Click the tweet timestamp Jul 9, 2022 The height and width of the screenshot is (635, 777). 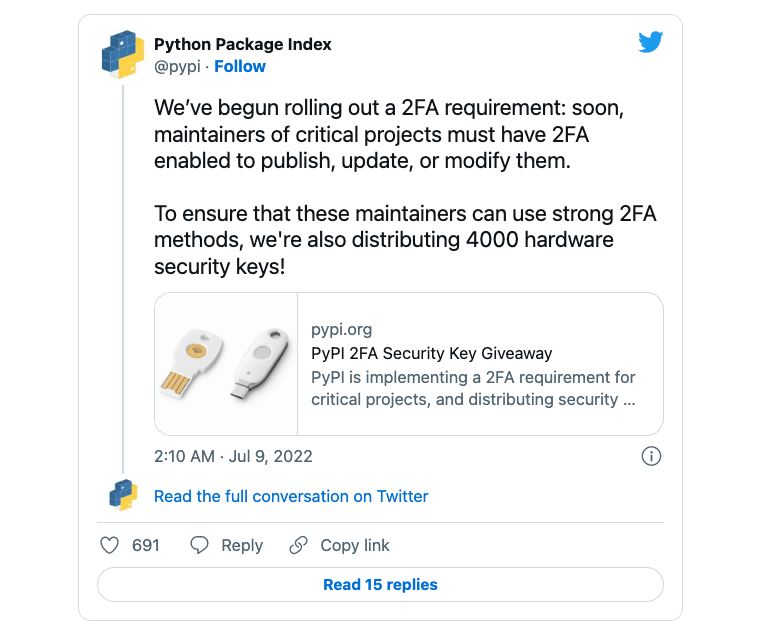[233, 456]
